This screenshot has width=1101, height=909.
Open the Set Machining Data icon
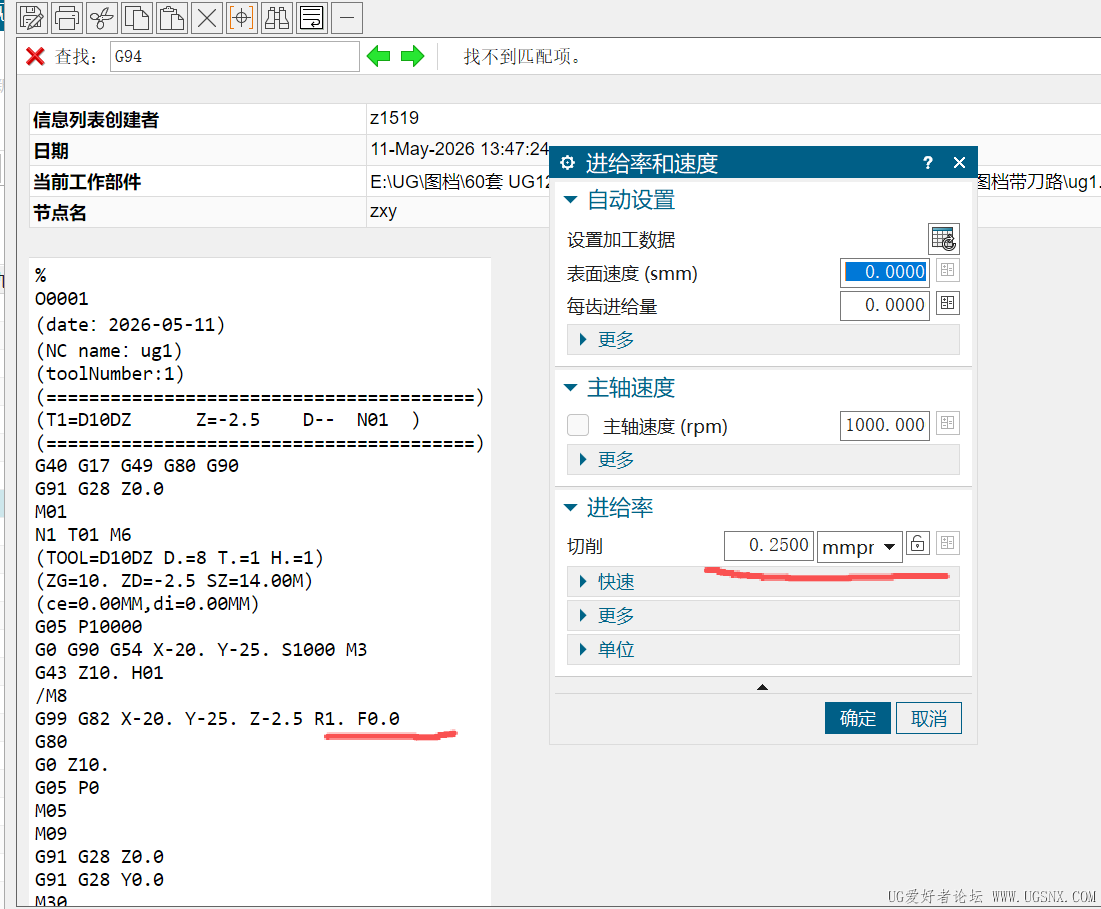[944, 239]
